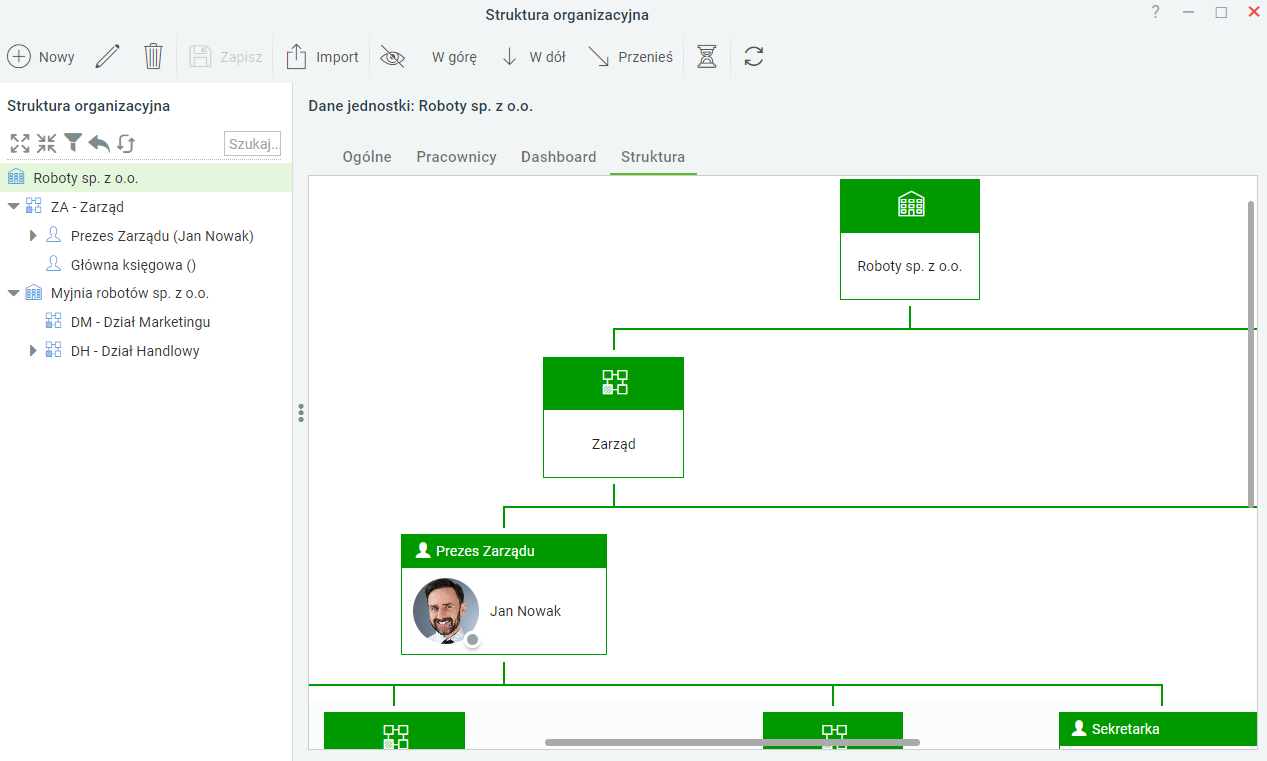Click the funnel filter icon
1267x761 pixels.
tap(73, 143)
